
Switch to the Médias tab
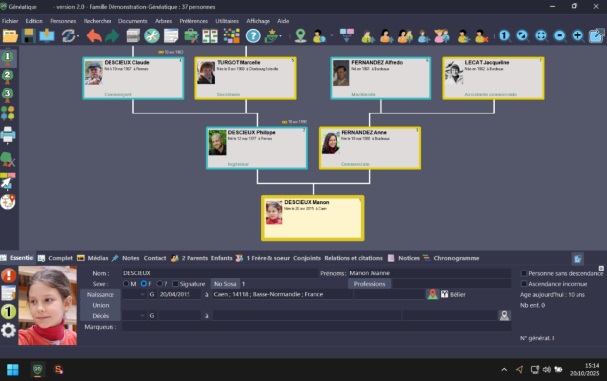coord(93,258)
